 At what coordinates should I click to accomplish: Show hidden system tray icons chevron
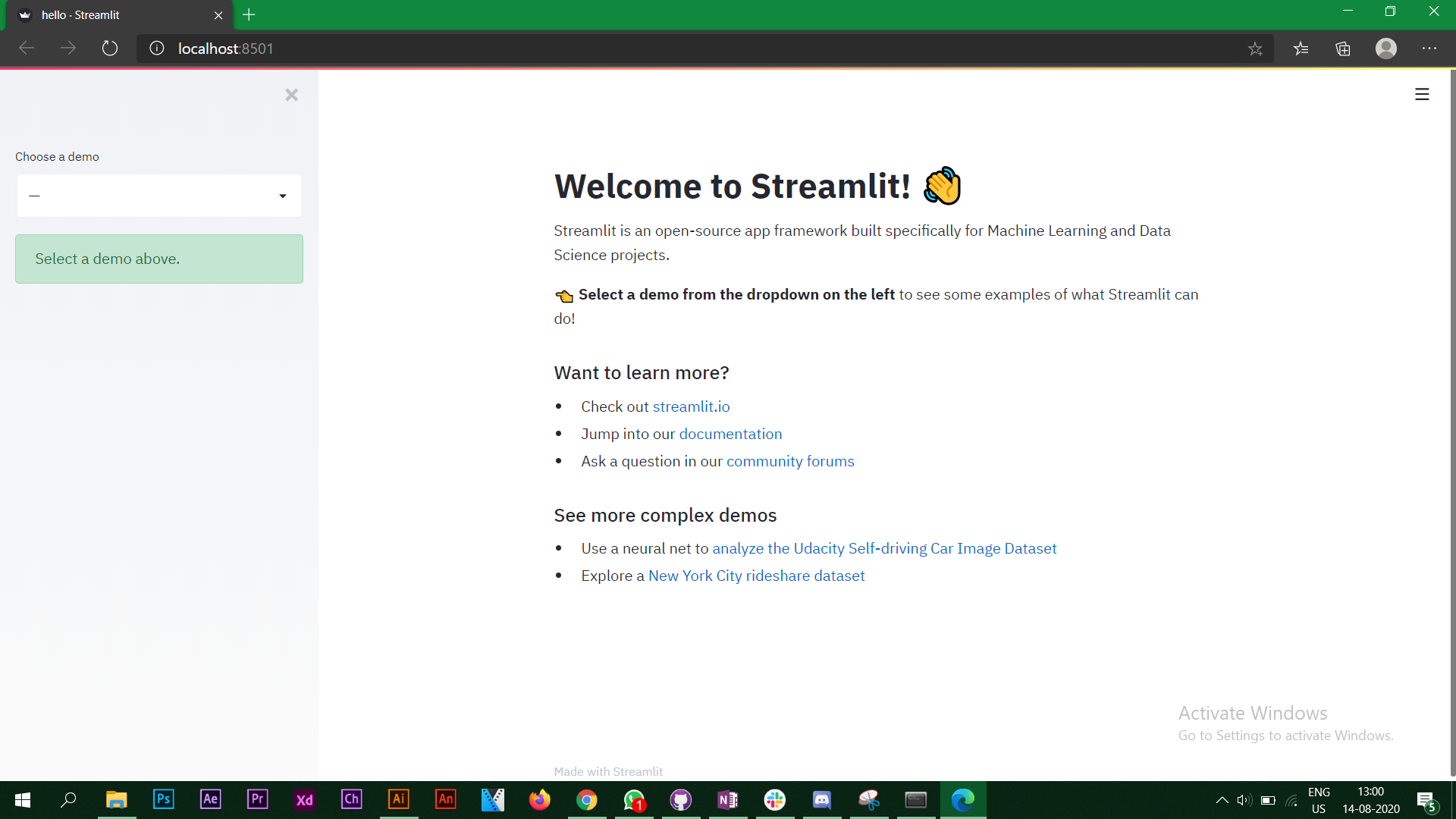pos(1222,800)
